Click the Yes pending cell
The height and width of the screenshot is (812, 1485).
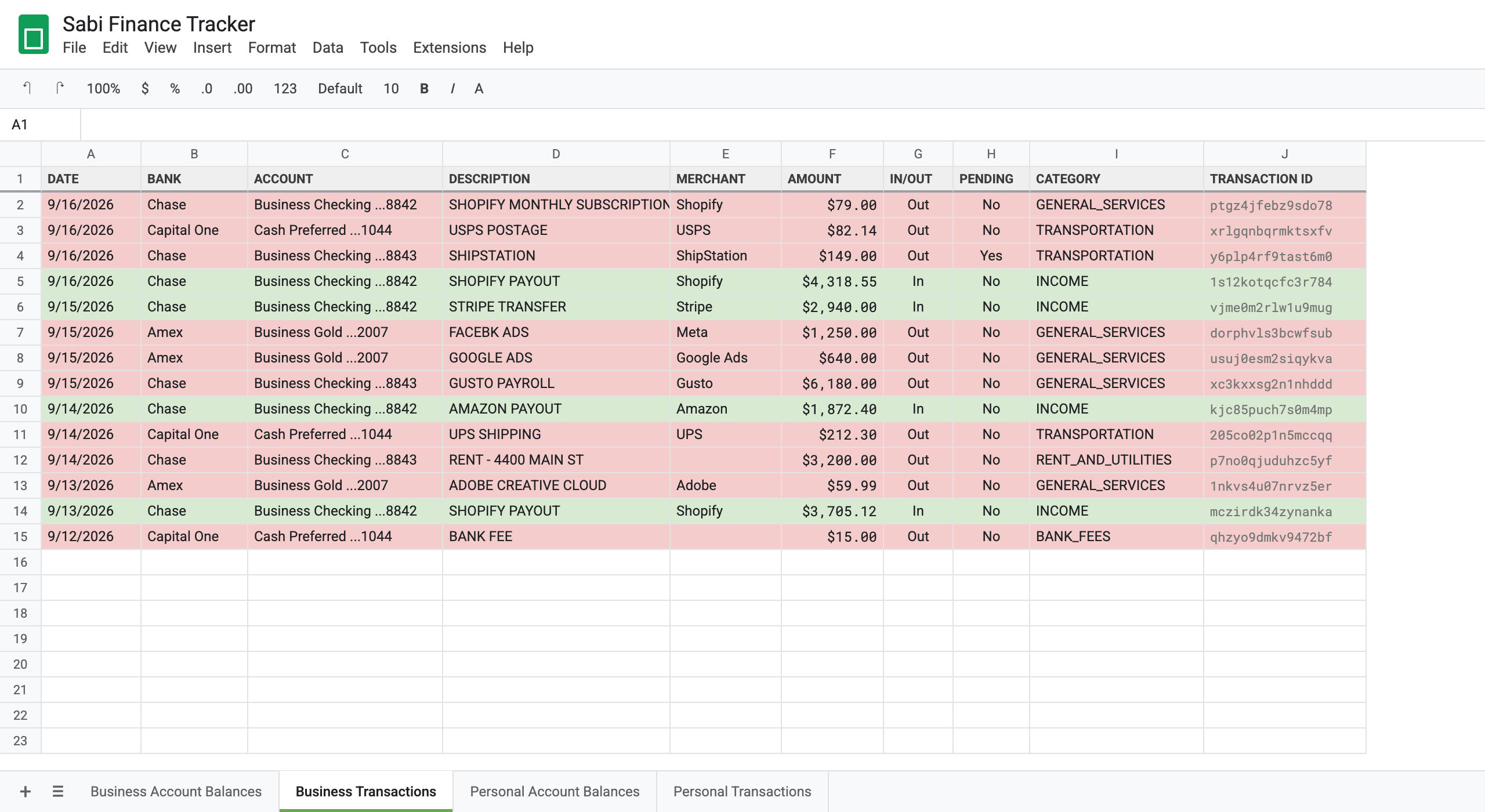991,256
